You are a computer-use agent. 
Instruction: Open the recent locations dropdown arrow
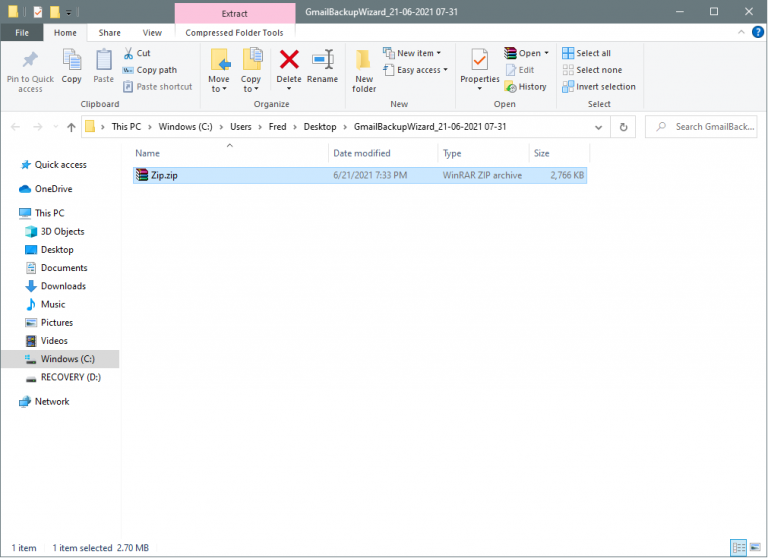55,127
